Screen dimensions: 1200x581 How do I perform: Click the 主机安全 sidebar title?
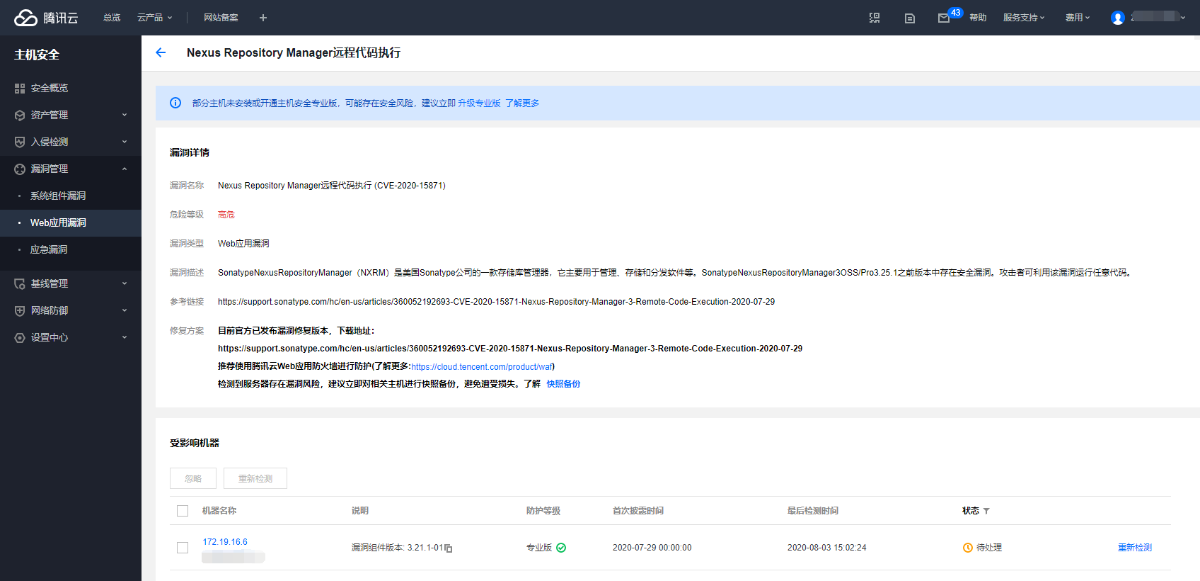click(x=37, y=55)
